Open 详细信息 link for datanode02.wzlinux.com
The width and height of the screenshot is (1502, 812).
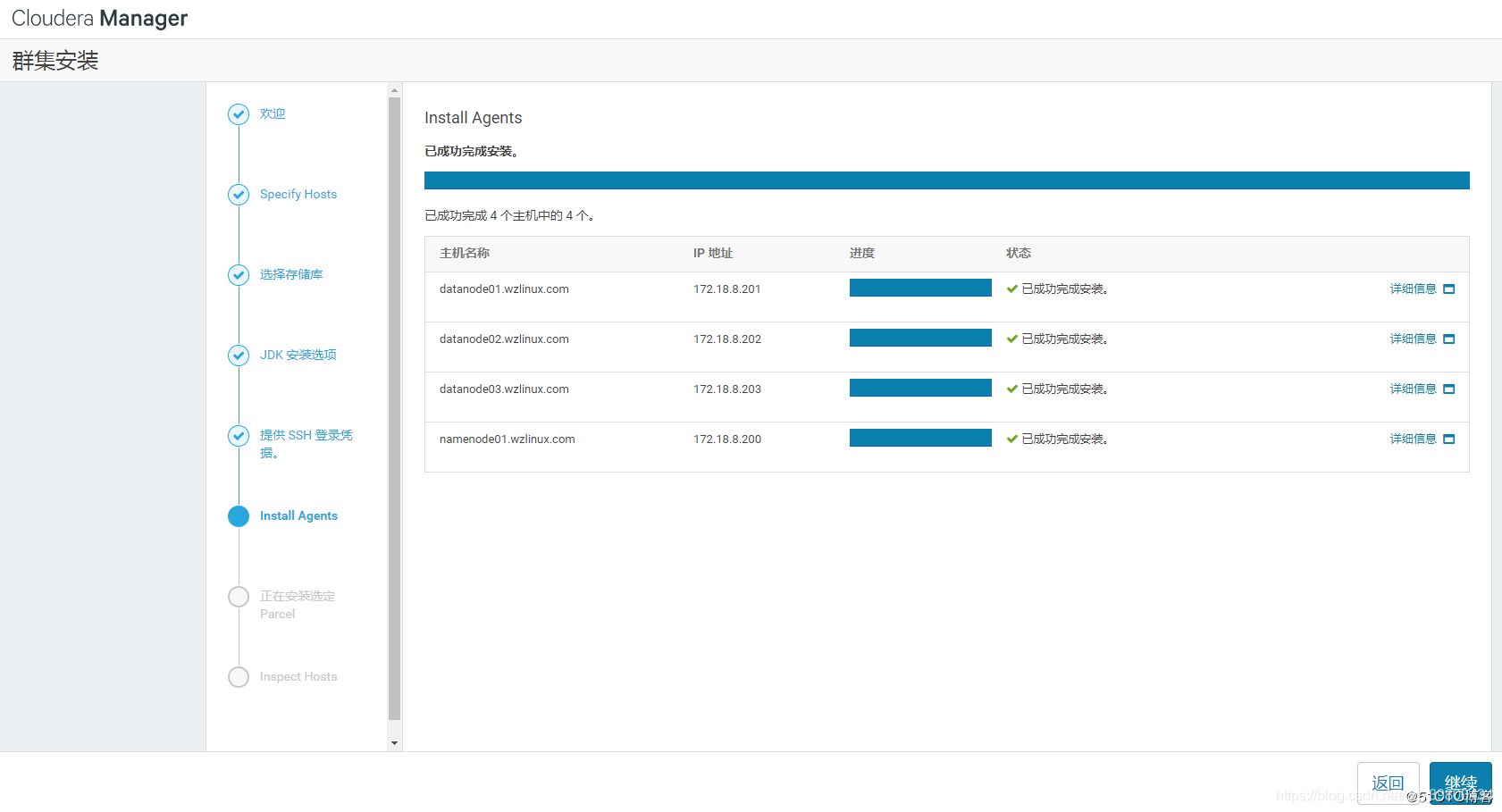point(1414,339)
